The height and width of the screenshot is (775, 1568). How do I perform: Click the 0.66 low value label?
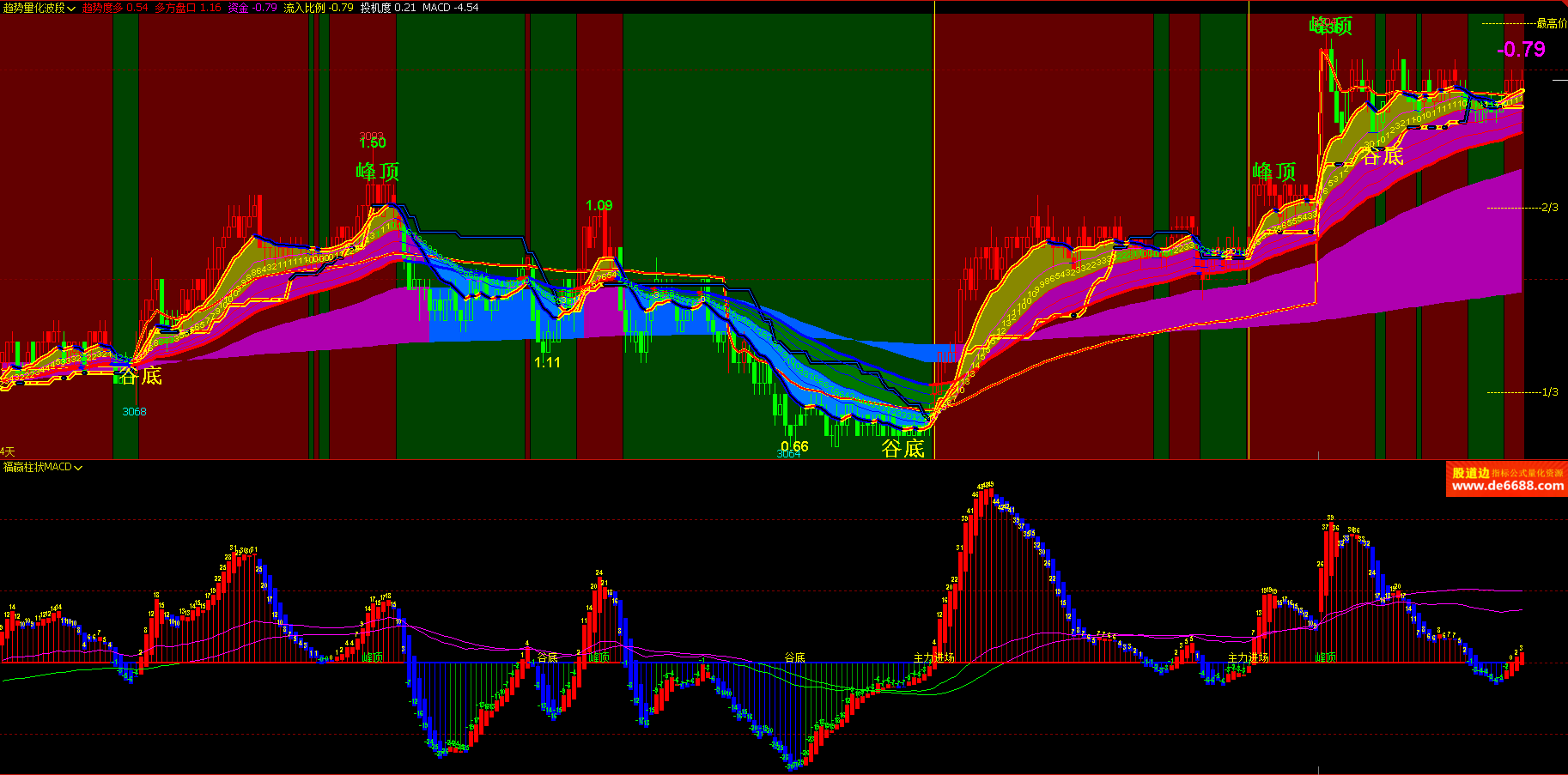click(794, 446)
